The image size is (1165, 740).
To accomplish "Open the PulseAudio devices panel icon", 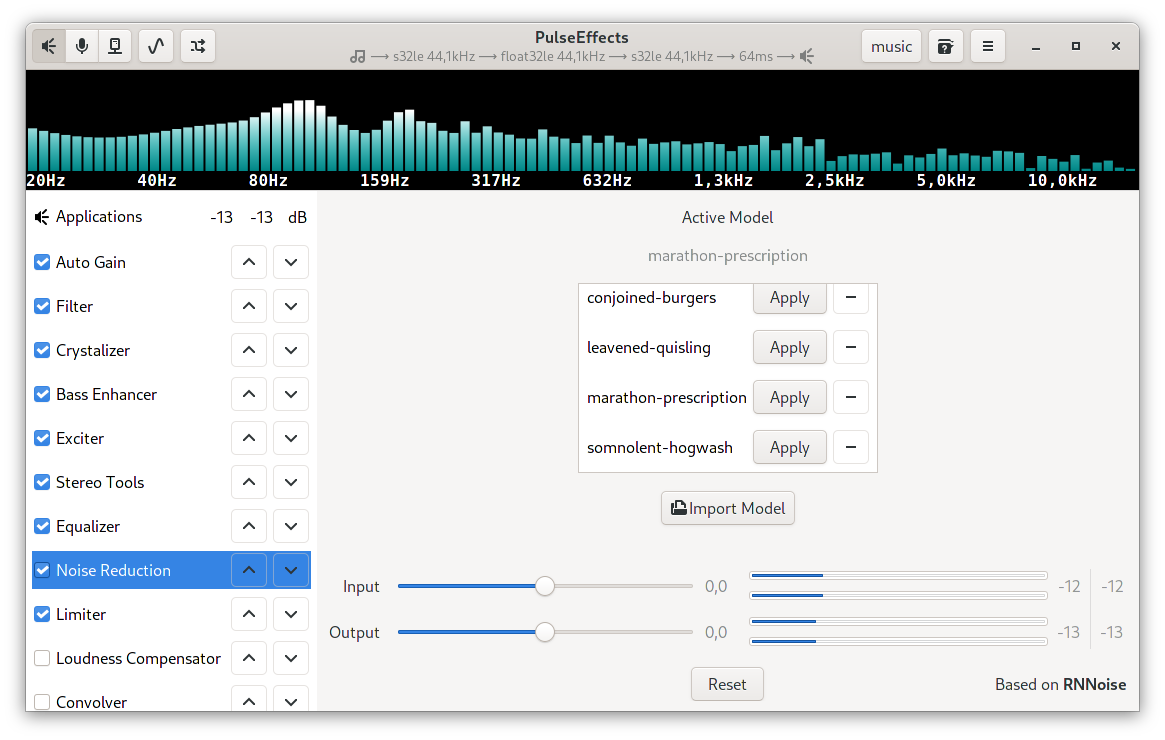I will (115, 46).
